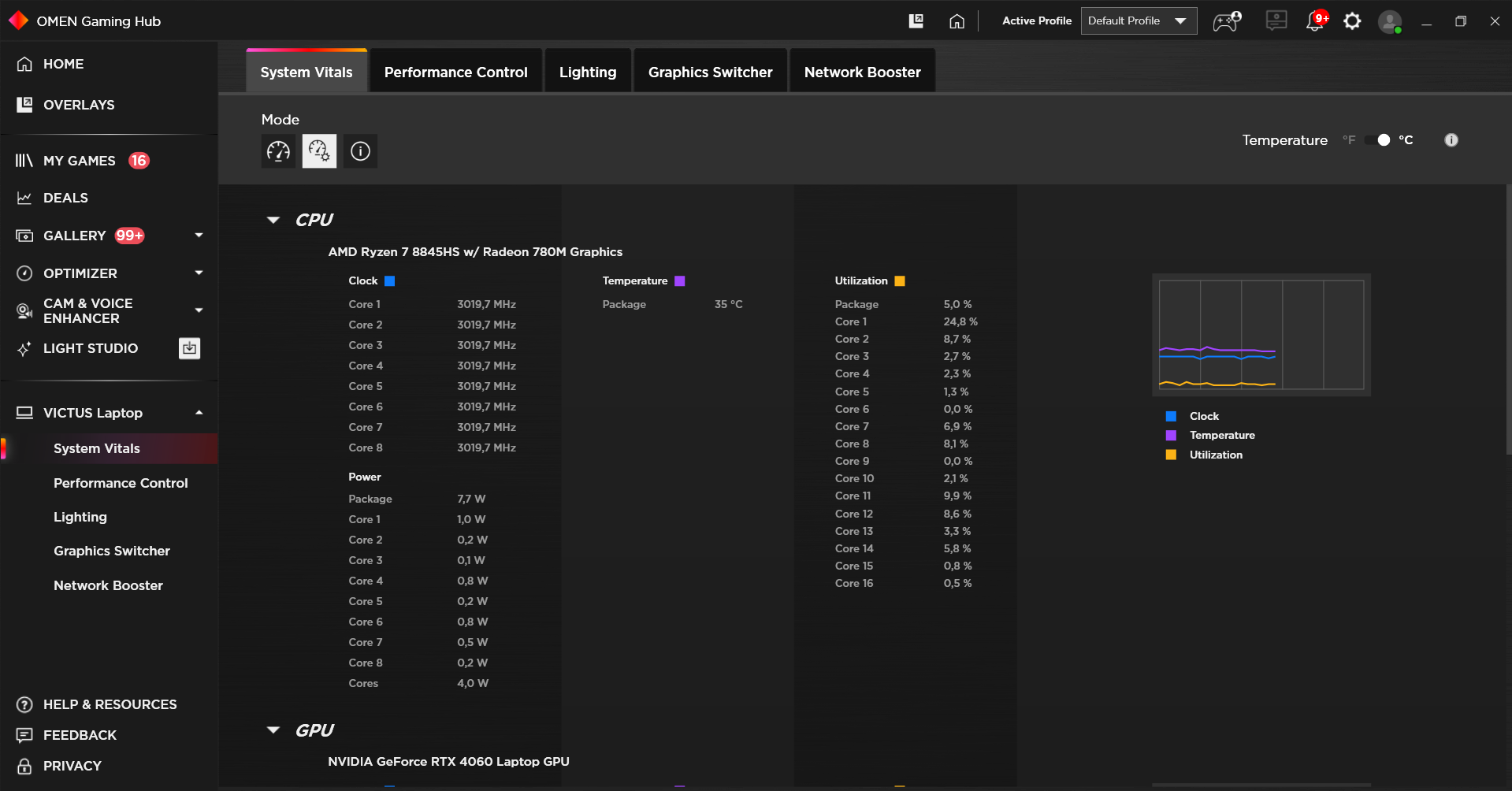Switch to the System Vitals tab
This screenshot has height=791, width=1512.
306,72
